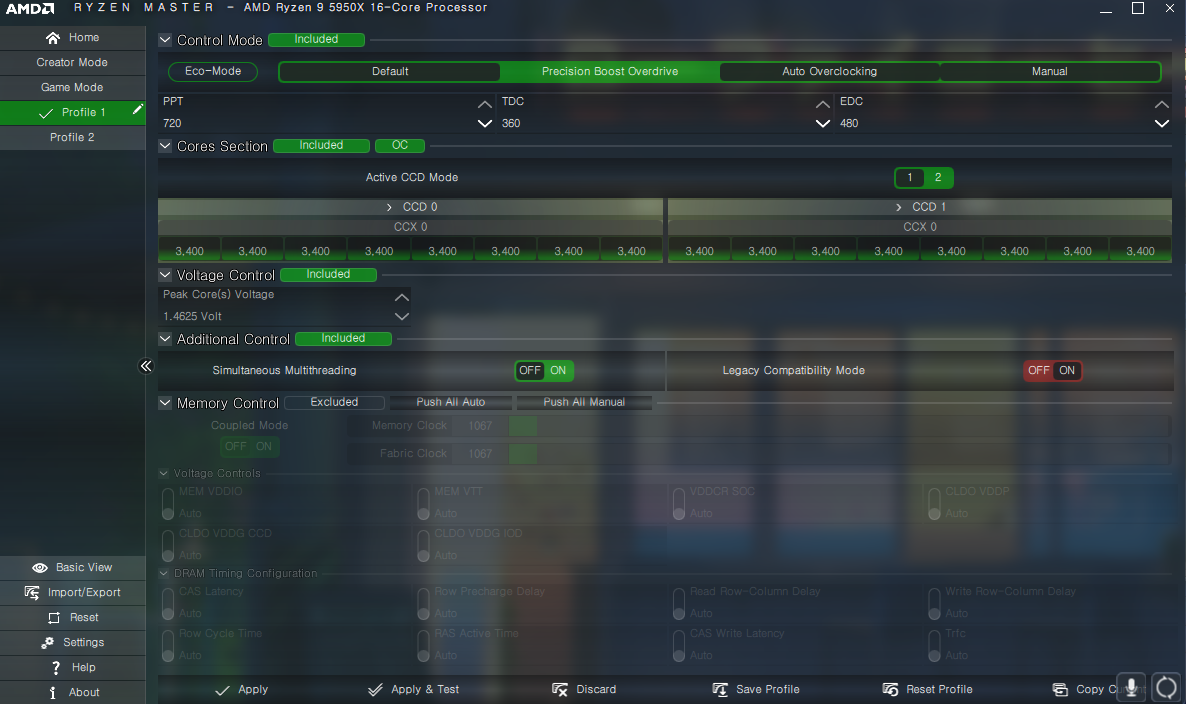Image resolution: width=1186 pixels, height=704 pixels.
Task: Click the microphone icon
Action: click(x=1131, y=687)
